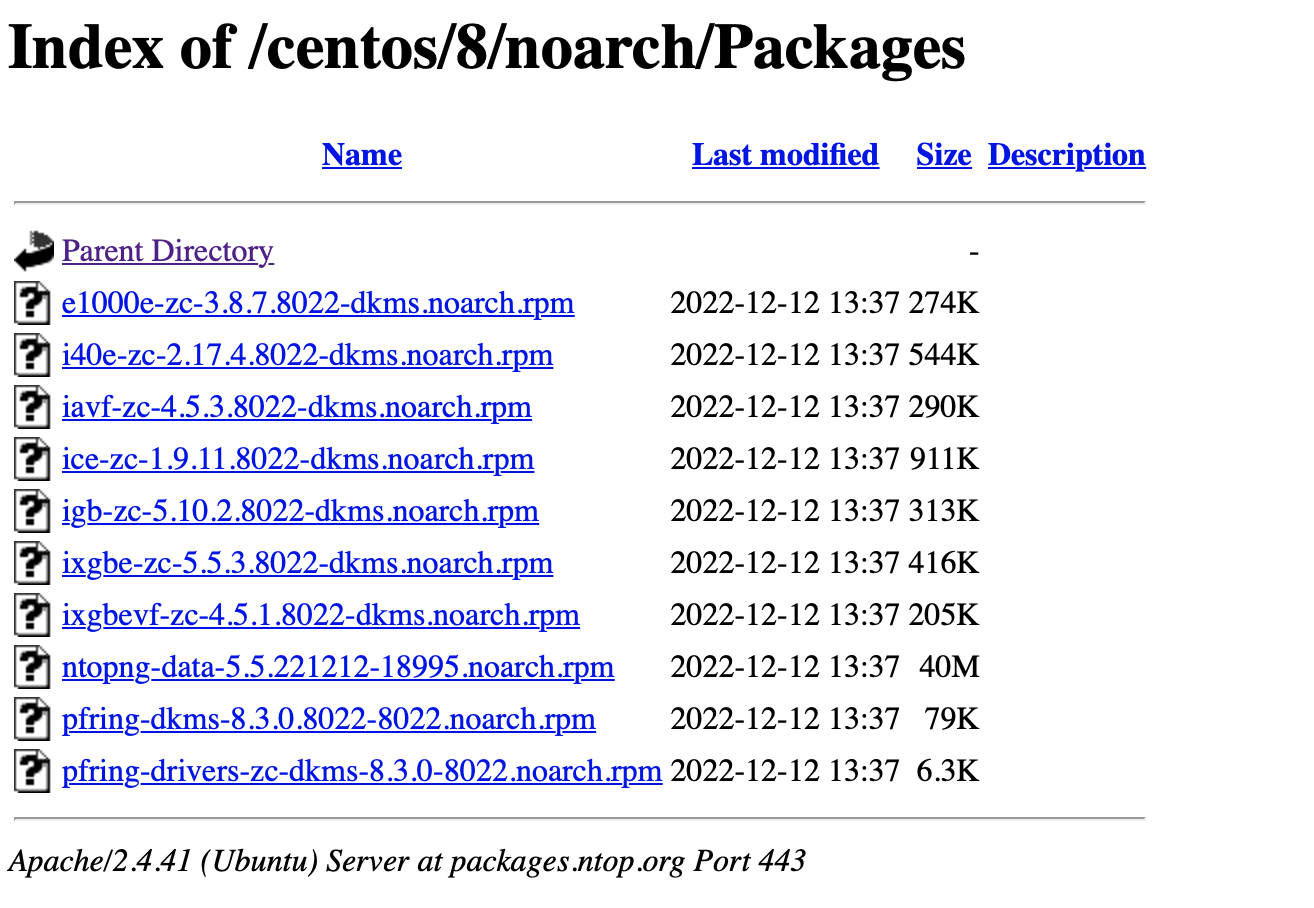Download pfring-drivers-zc-dkms-8.3.0-8022.noarch.rpm

coord(362,771)
